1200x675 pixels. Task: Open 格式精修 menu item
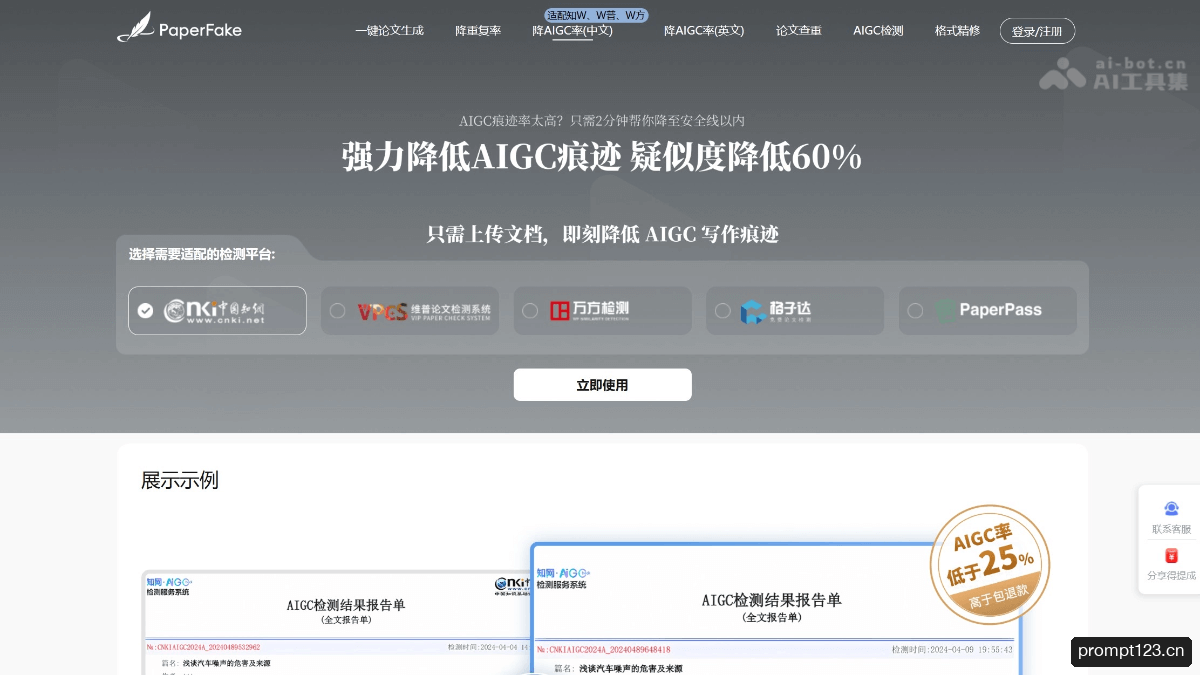tap(957, 31)
